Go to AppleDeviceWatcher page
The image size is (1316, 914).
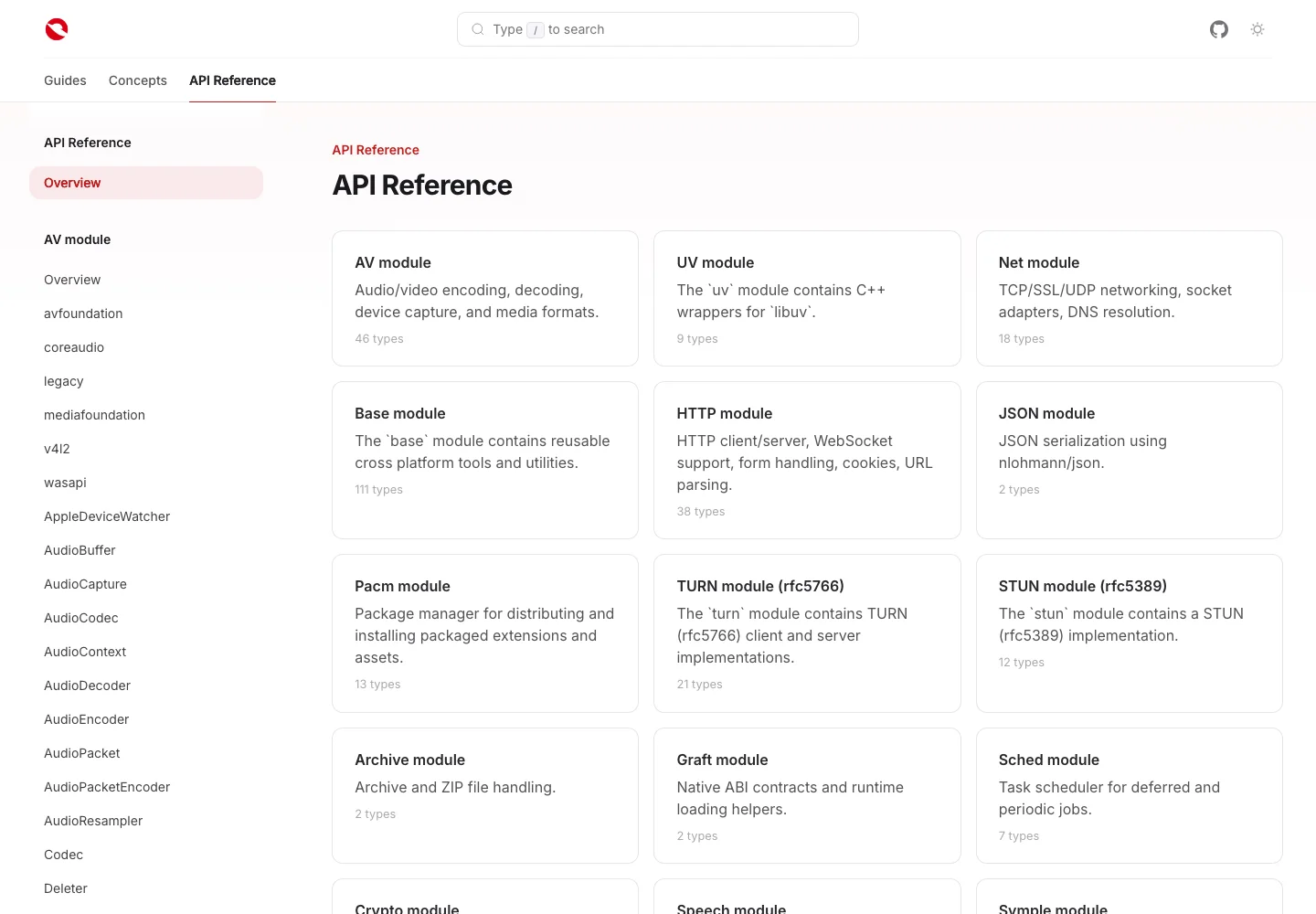(107, 516)
